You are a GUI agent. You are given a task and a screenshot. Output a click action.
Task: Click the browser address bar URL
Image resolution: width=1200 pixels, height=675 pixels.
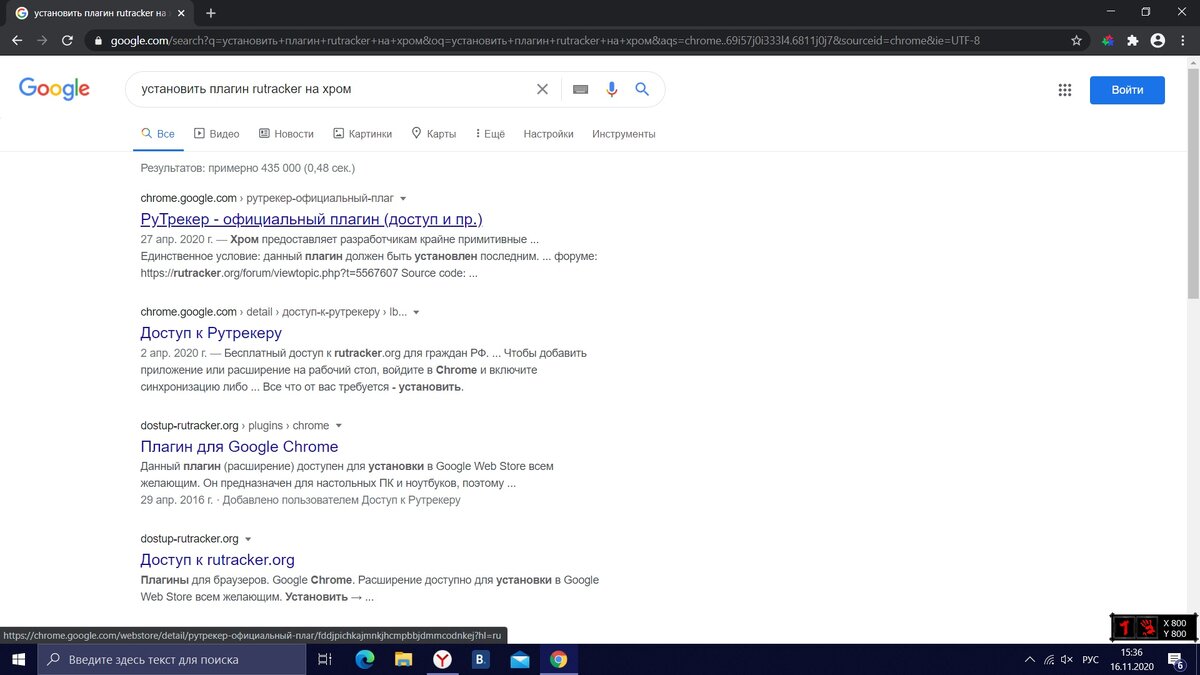pyautogui.click(x=545, y=41)
